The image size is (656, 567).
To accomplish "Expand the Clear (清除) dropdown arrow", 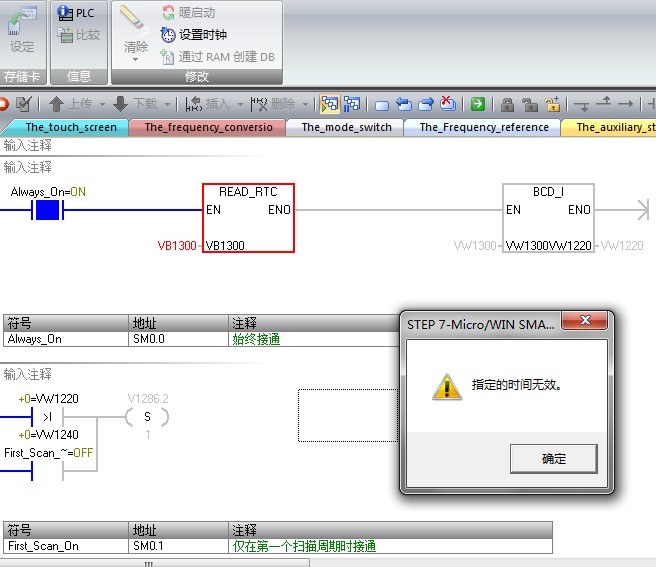I will tap(135, 60).
